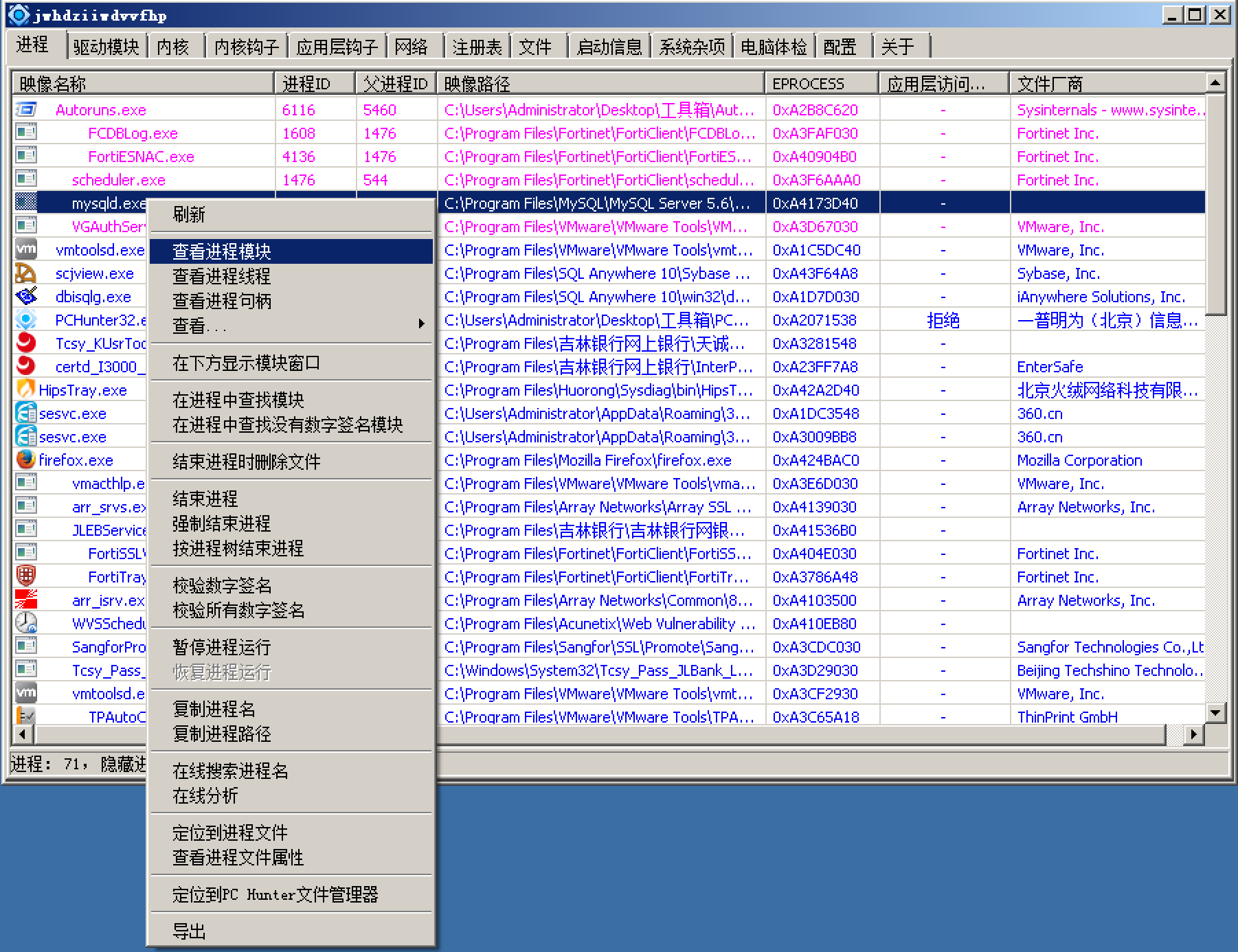
Task: Select 校验所有数字签名 menu entry
Action: 291,610
